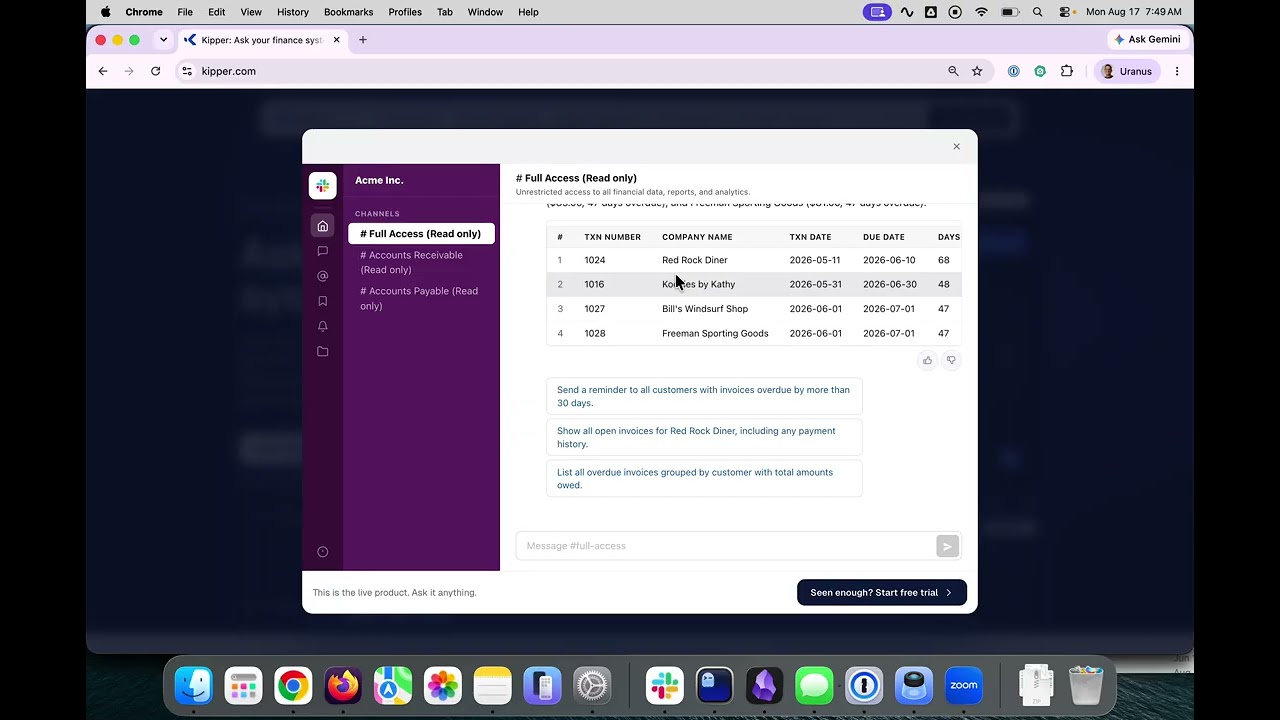Image resolution: width=1280 pixels, height=720 pixels.
Task: Click the Bill's Windsurf Shop company cell
Action: pyautogui.click(x=705, y=309)
